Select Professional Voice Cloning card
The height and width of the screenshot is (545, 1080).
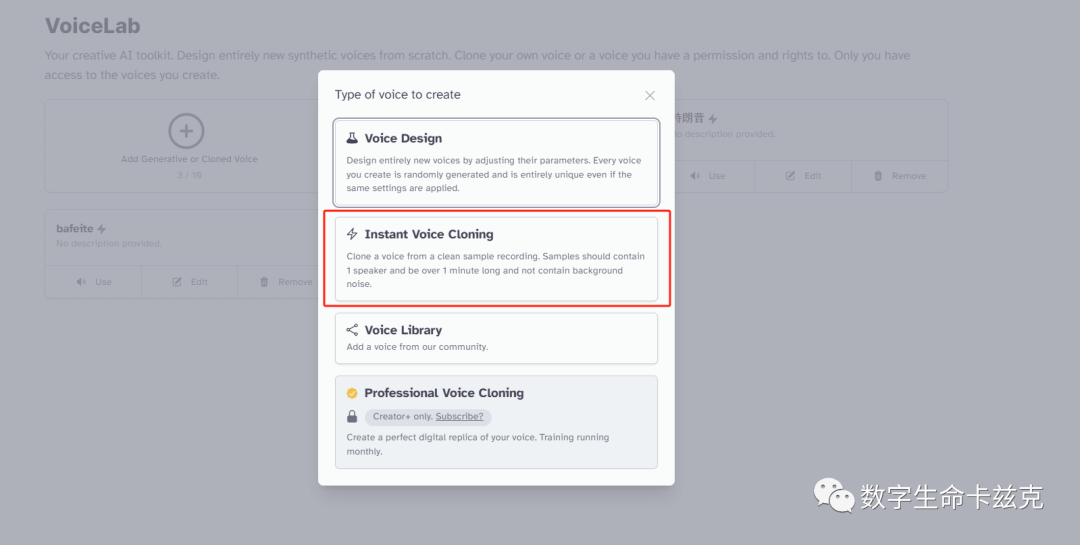496,422
